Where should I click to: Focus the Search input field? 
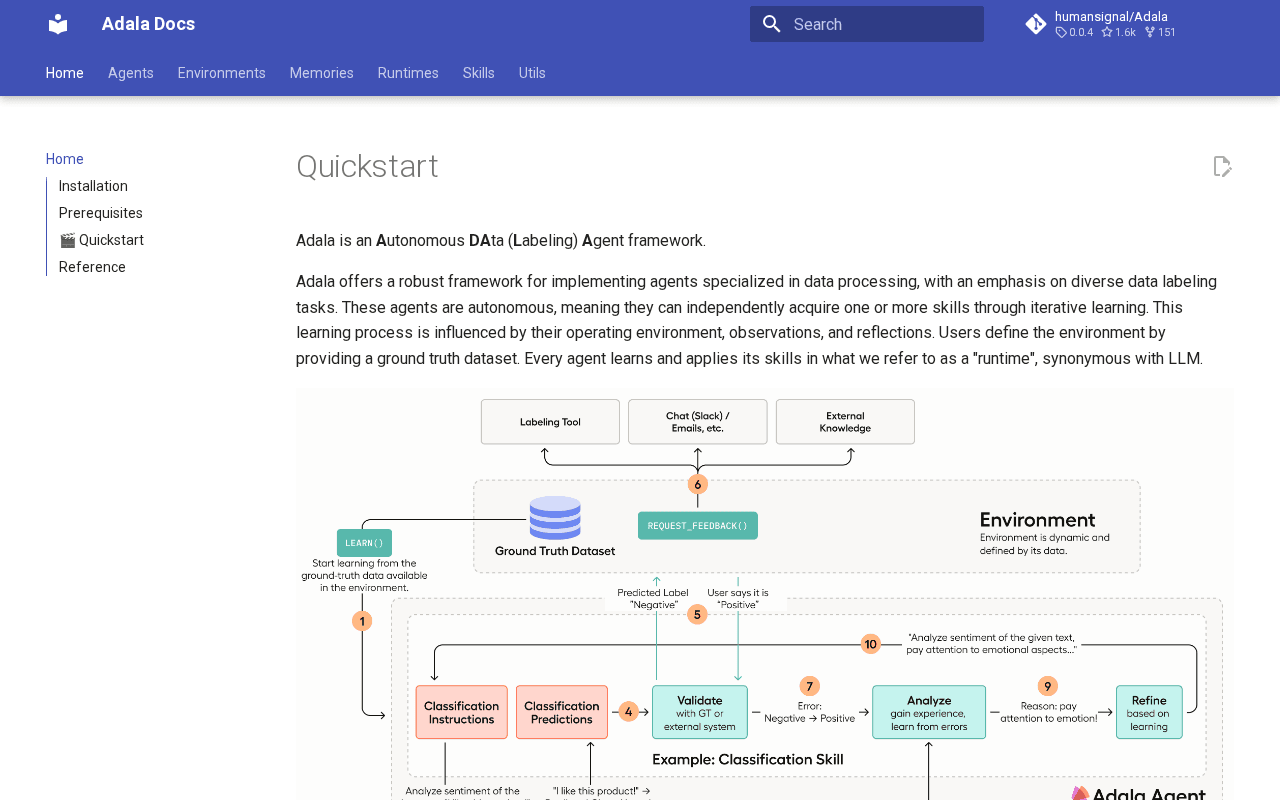coord(867,24)
